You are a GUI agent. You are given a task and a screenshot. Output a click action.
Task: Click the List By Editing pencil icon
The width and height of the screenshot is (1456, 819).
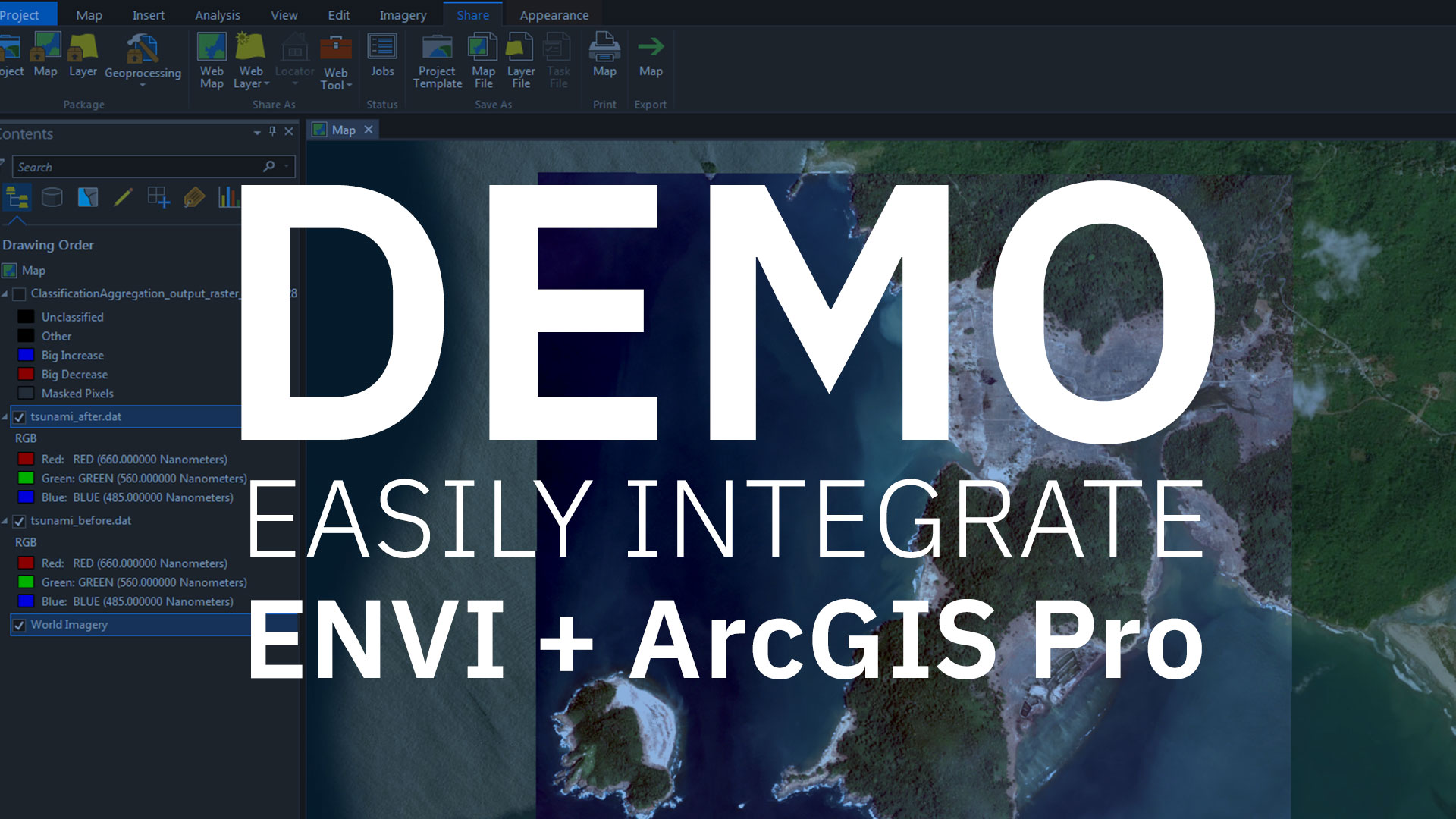(x=121, y=197)
